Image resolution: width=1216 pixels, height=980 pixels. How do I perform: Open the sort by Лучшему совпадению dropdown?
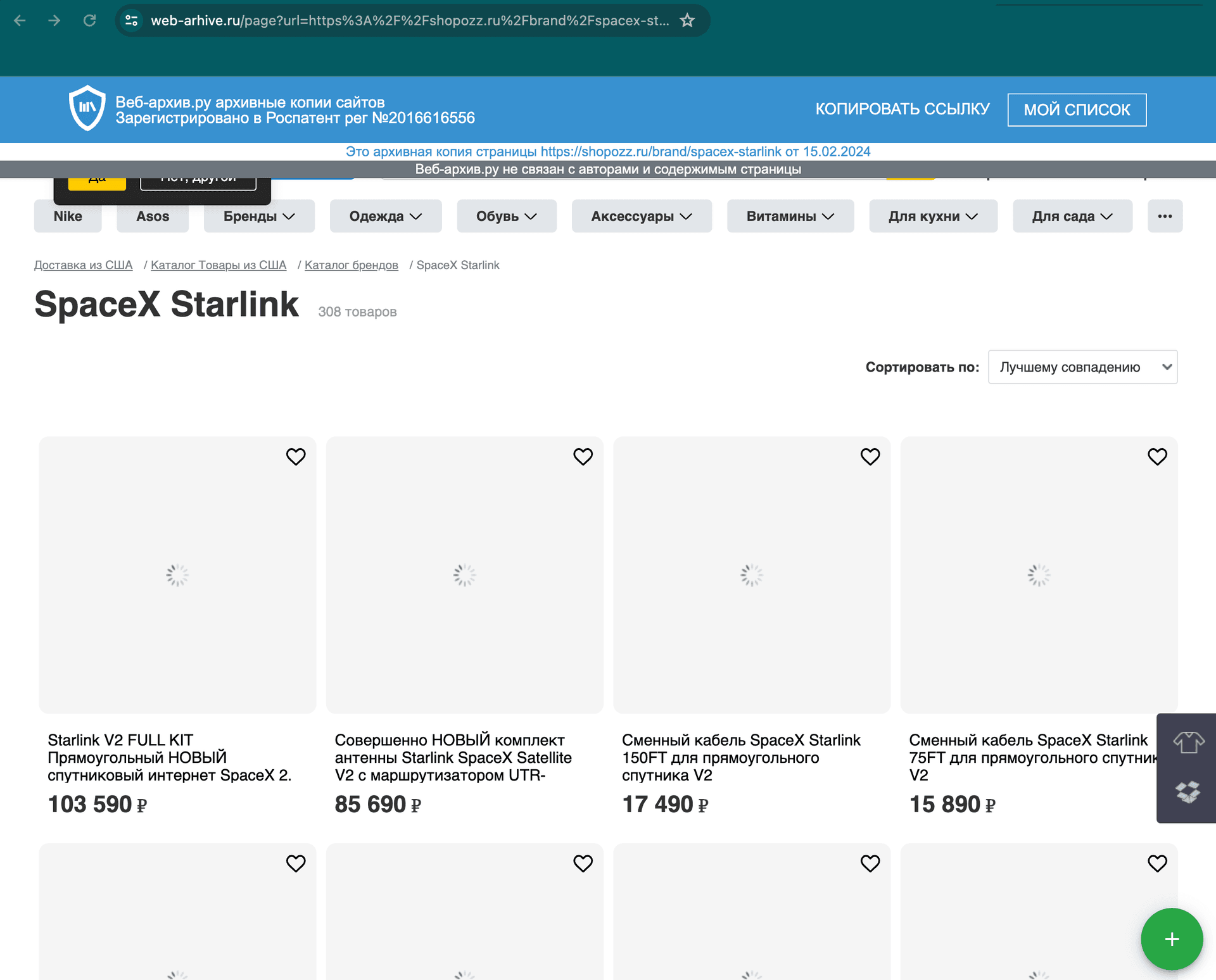point(1082,367)
